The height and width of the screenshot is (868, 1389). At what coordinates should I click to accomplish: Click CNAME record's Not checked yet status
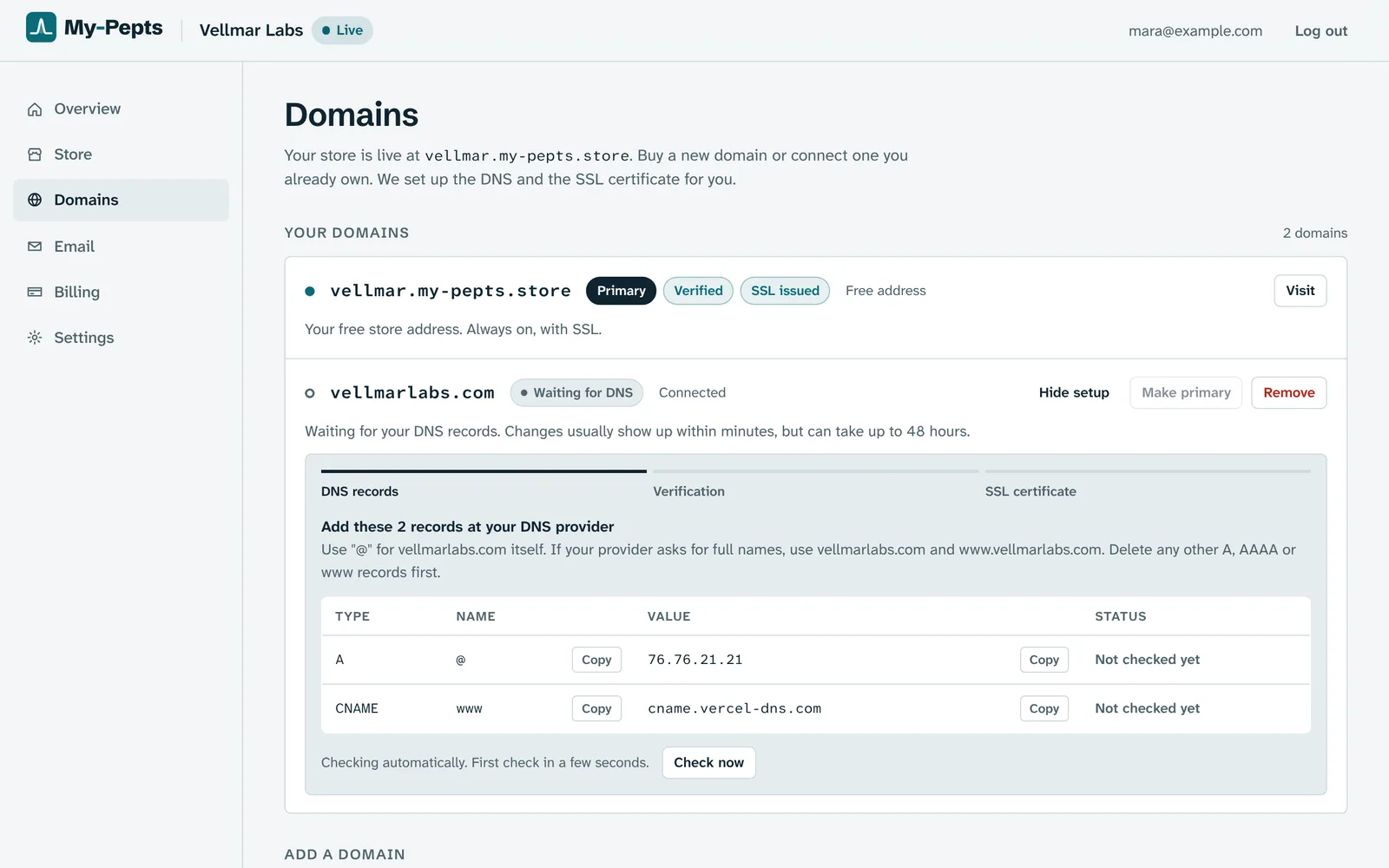[1147, 708]
